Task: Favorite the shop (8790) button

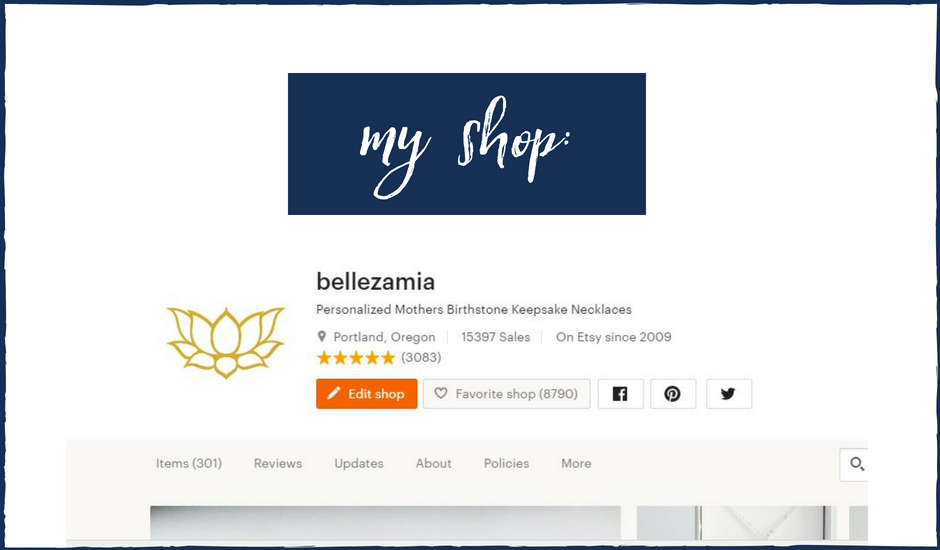Action: [507, 394]
